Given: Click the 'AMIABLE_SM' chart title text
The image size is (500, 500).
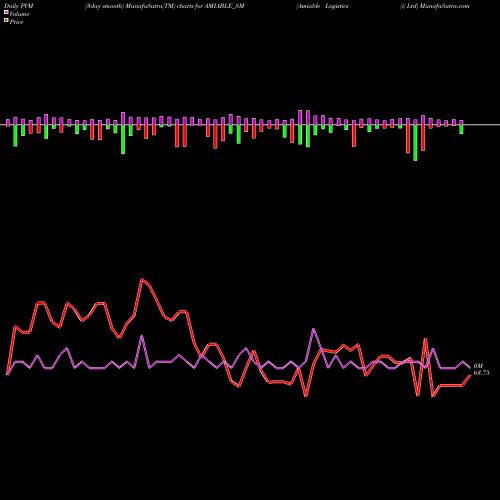Looking at the screenshot, I should click(224, 6).
